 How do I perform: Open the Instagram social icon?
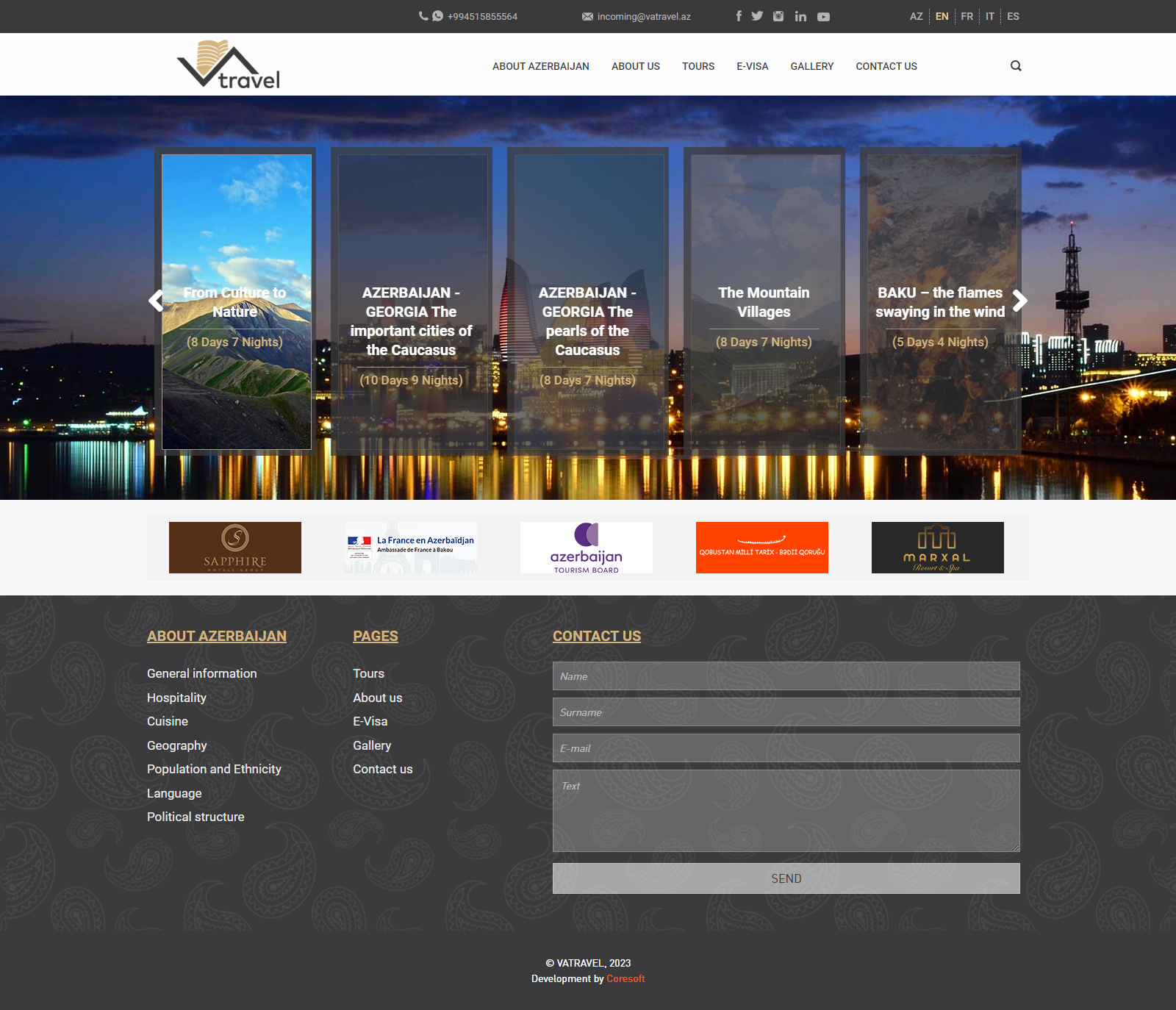click(778, 16)
